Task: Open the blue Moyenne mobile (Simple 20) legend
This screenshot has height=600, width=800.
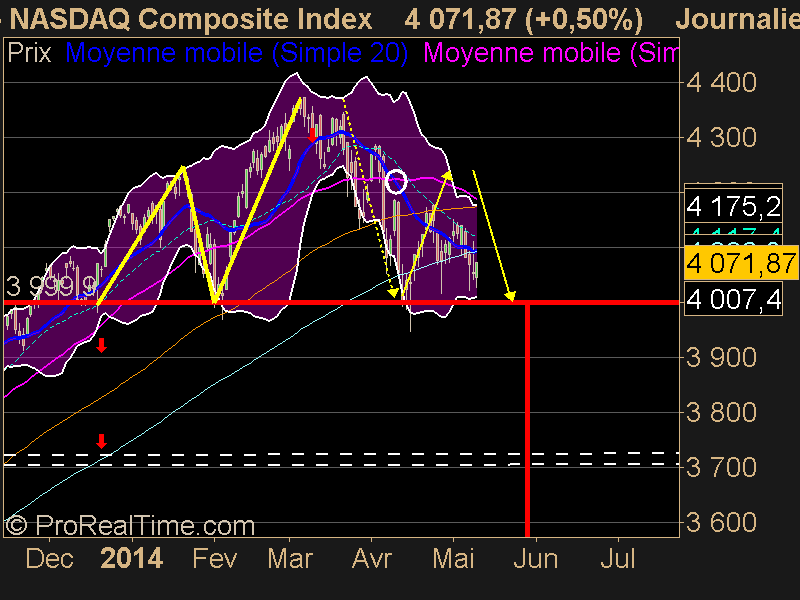Action: pyautogui.click(x=237, y=53)
